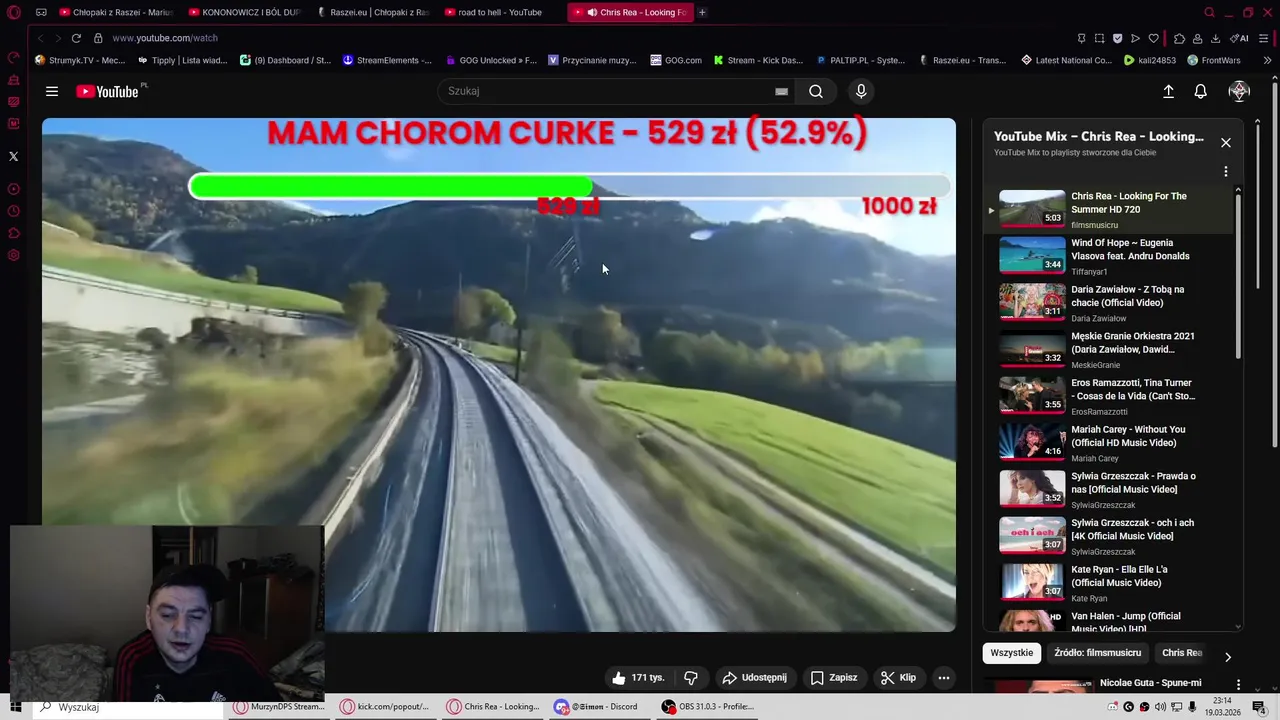Reload the page with the browser refresh icon
This screenshot has width=1280, height=720.
[76, 38]
